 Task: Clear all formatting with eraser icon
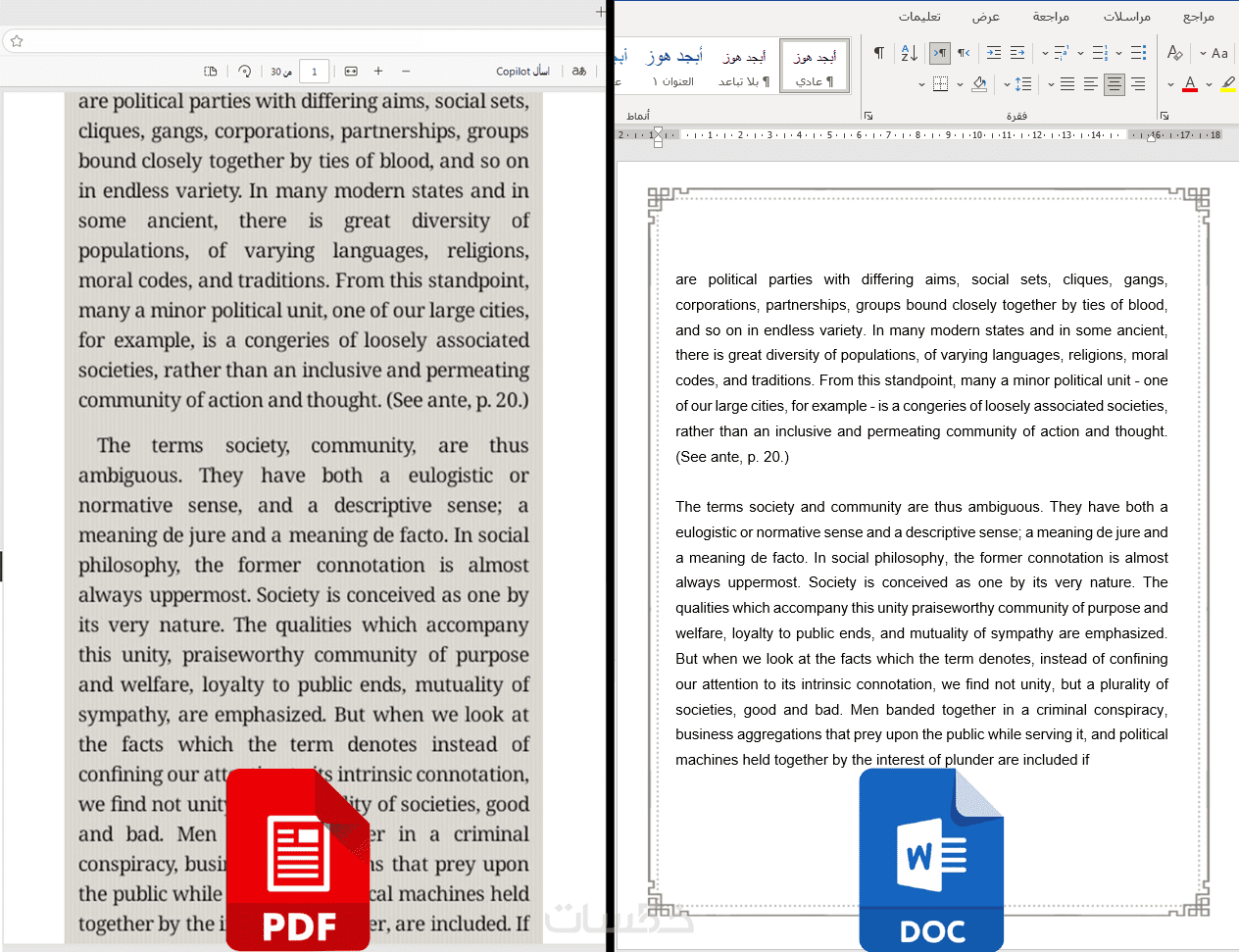[x=1175, y=53]
